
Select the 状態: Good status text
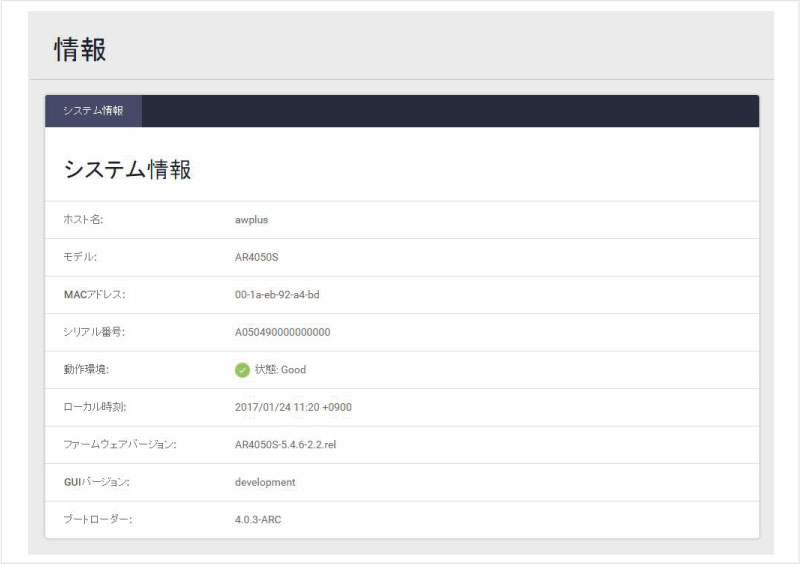(281, 370)
